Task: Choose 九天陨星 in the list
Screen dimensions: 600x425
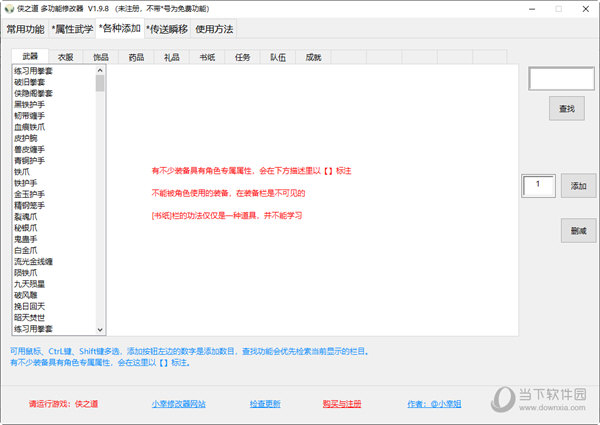Action: pyautogui.click(x=29, y=284)
